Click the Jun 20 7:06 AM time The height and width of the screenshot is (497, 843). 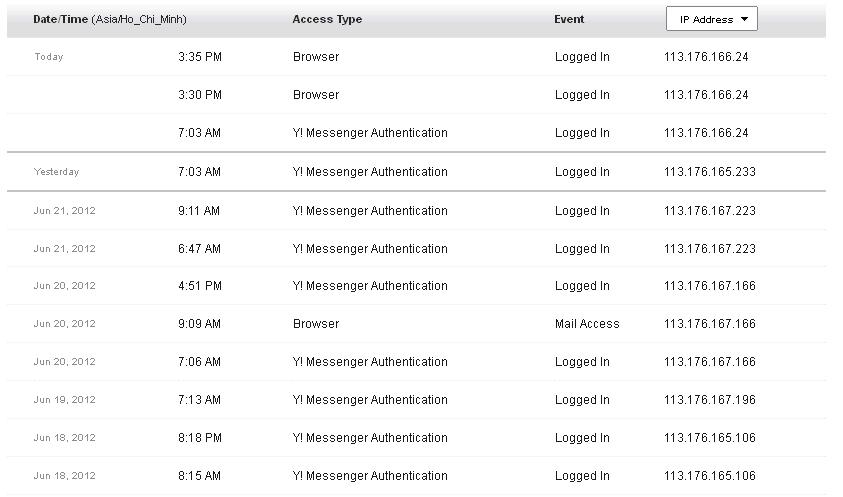tap(199, 362)
